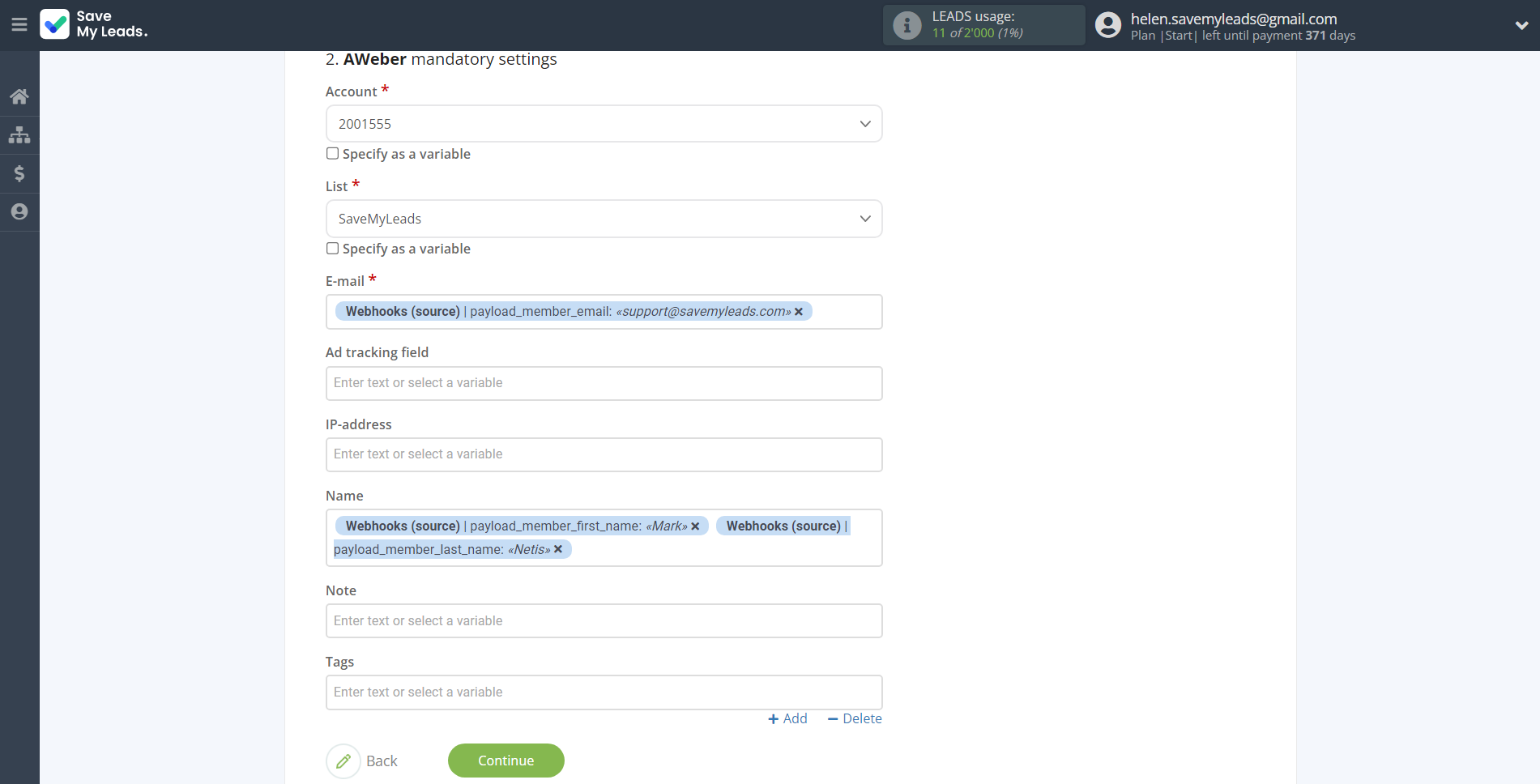Open billing dollar icon in sidebar
The width and height of the screenshot is (1540, 784).
[x=19, y=173]
